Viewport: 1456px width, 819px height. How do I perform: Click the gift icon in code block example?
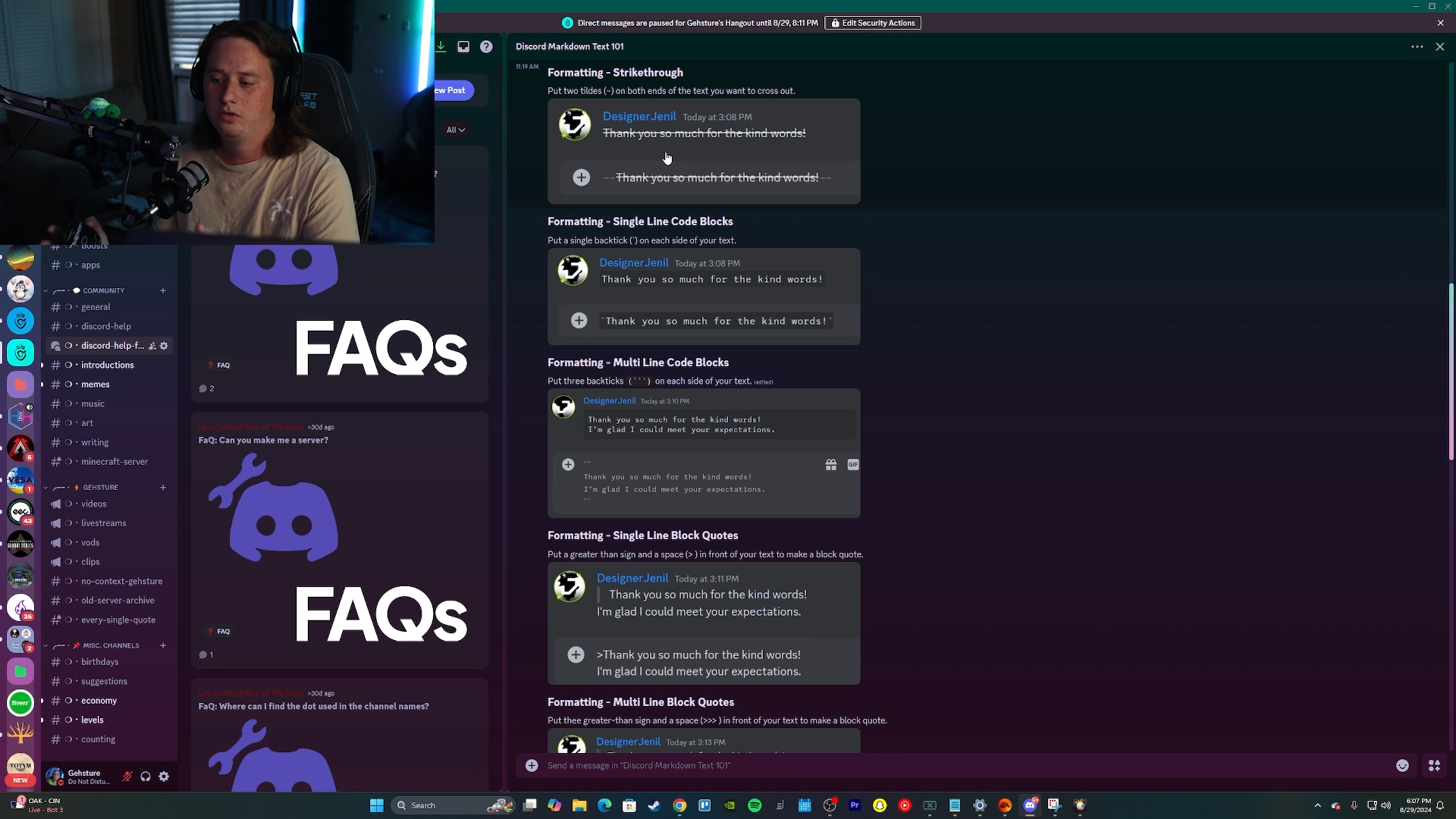point(831,465)
